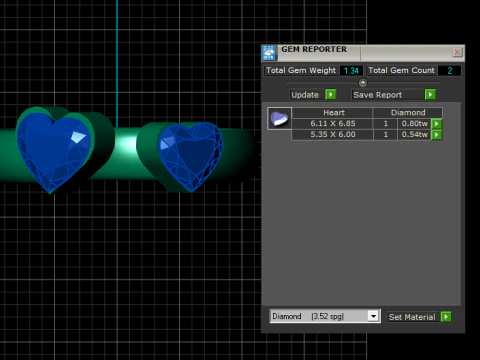Screen dimensions: 480x360
Task: Select the heart gem thumbnail
Action: coord(279,119)
